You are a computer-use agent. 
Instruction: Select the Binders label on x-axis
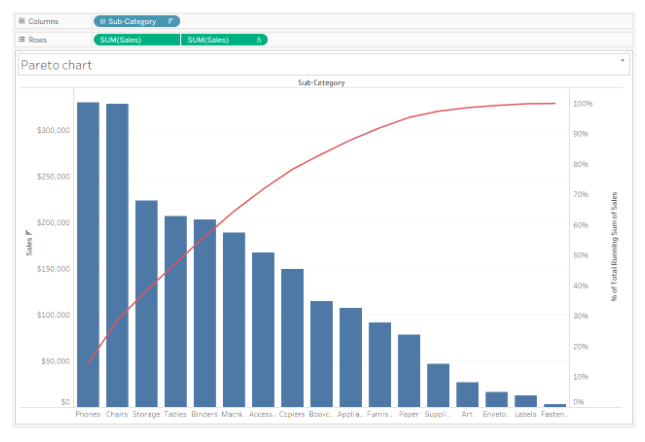[x=204, y=413]
